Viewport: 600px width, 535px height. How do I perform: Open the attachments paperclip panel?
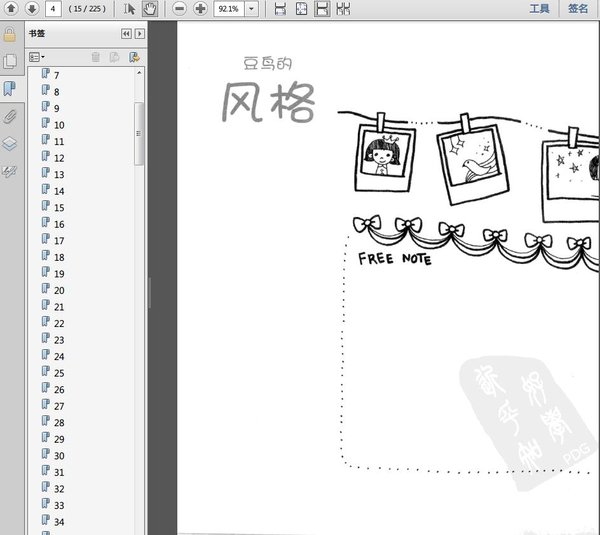tap(10, 117)
